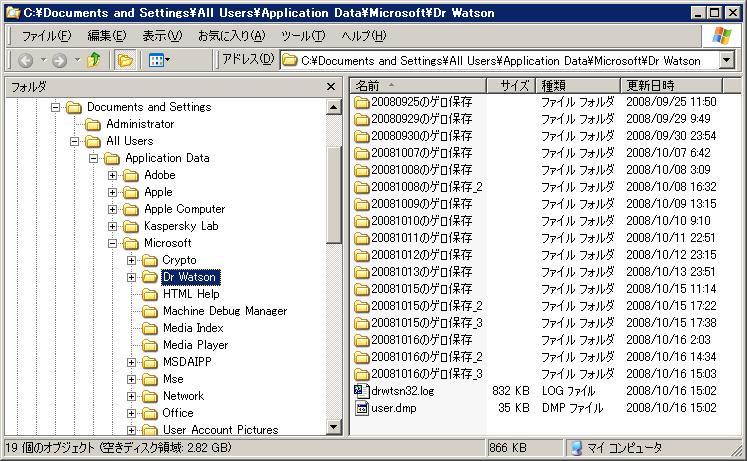Select the 20081013のゲロ保存 folder icon
This screenshot has height=461, width=747.
[362, 272]
